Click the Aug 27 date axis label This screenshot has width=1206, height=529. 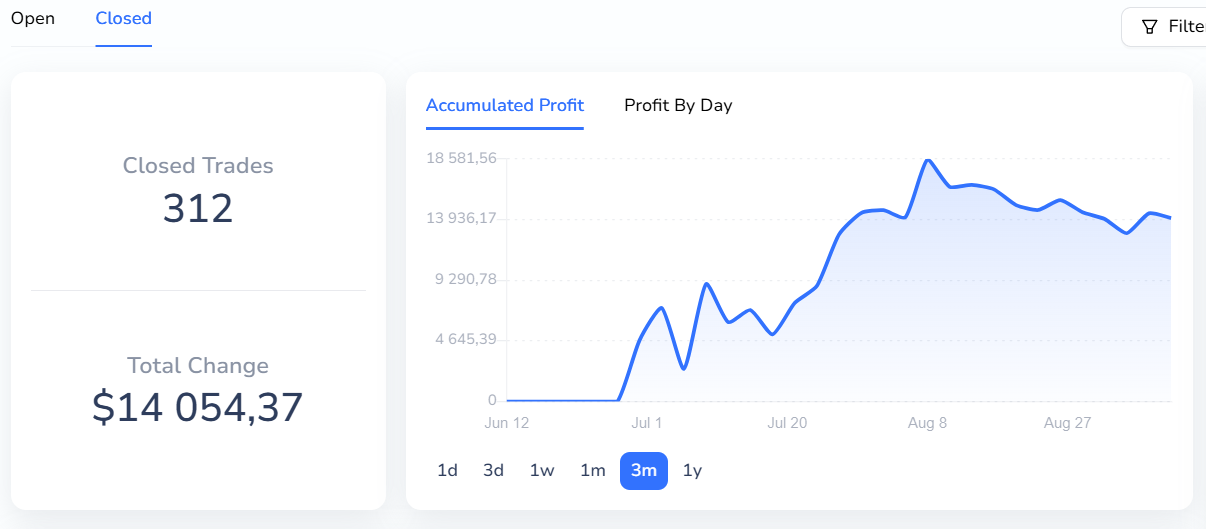(1067, 423)
